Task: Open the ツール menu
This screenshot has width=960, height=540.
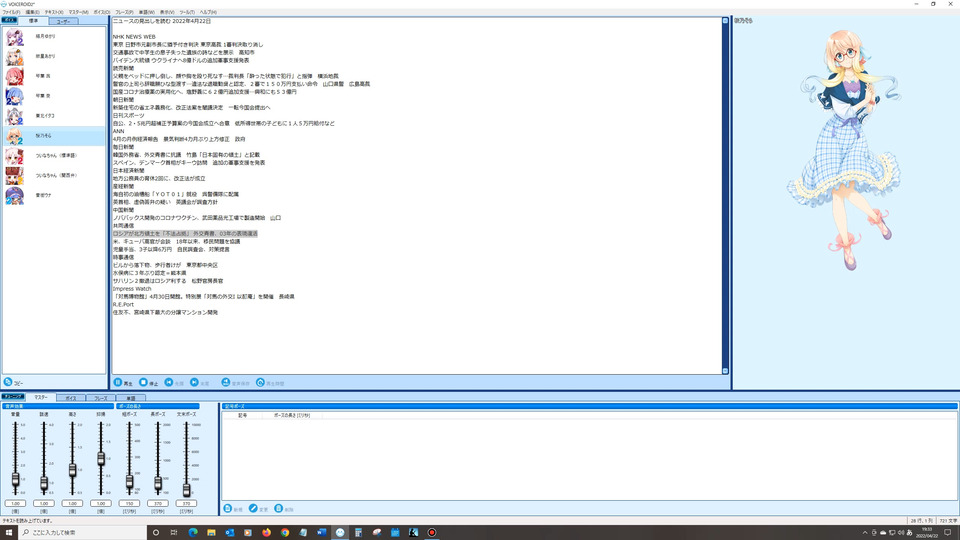Action: click(187, 12)
